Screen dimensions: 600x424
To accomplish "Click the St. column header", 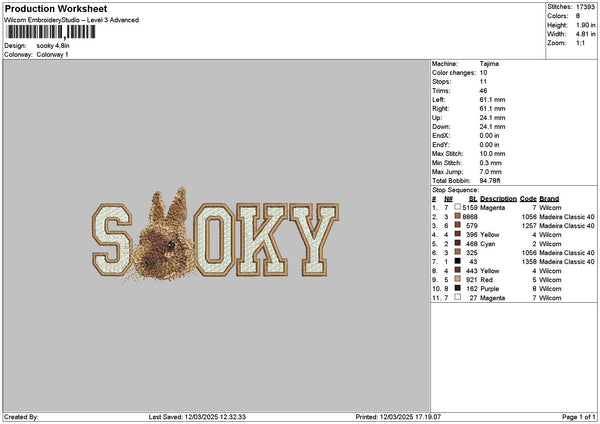I will click(473, 199).
